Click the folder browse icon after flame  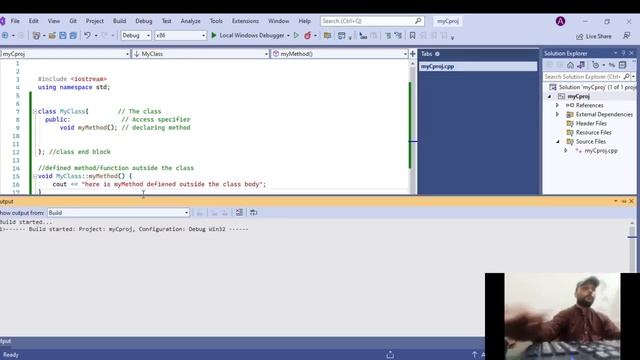click(327, 36)
